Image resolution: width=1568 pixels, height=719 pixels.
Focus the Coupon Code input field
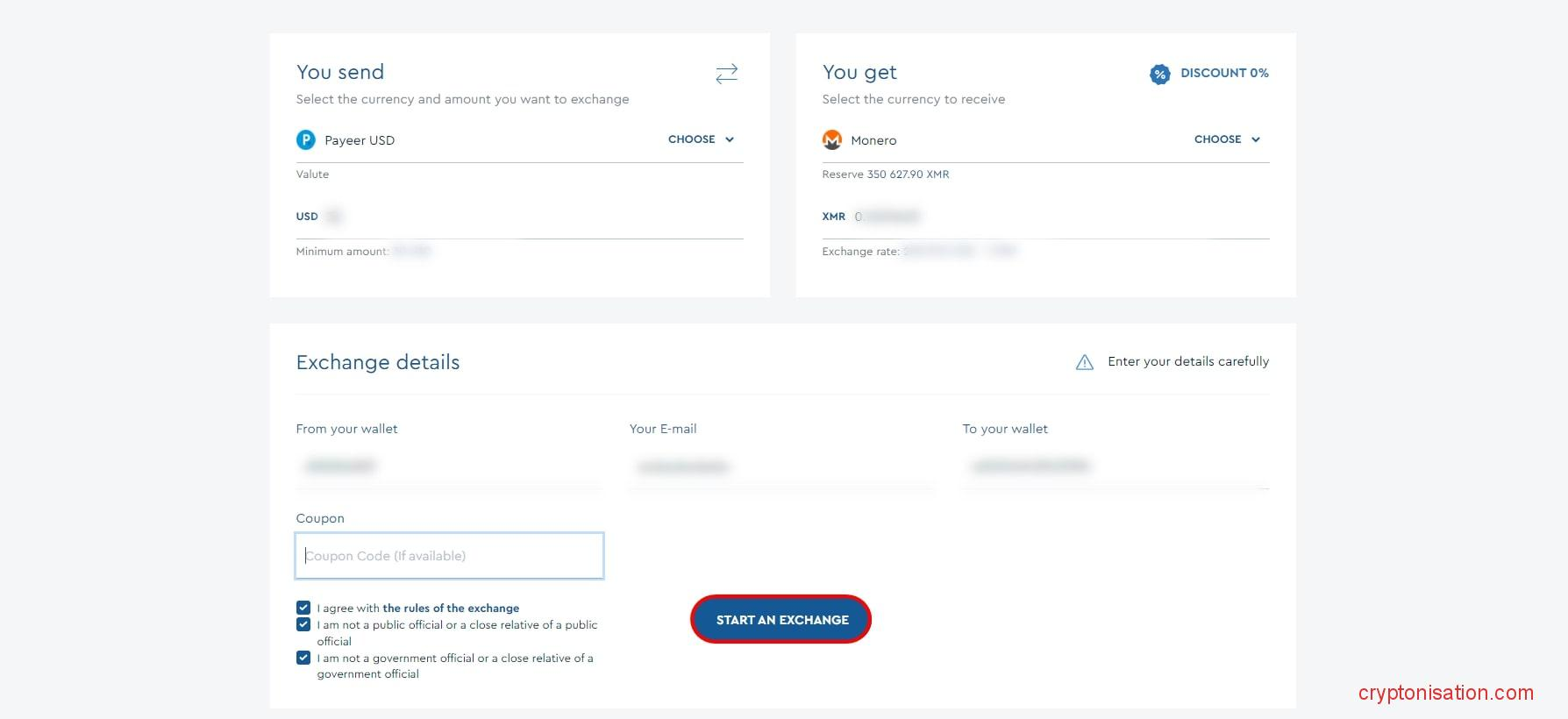[449, 556]
